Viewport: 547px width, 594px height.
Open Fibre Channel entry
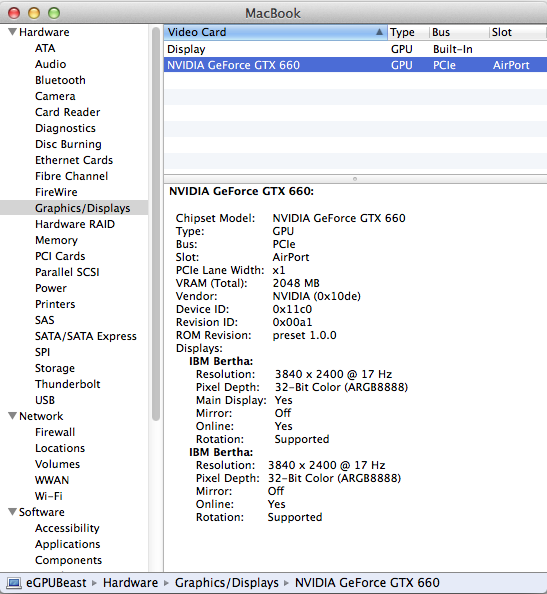click(x=72, y=176)
